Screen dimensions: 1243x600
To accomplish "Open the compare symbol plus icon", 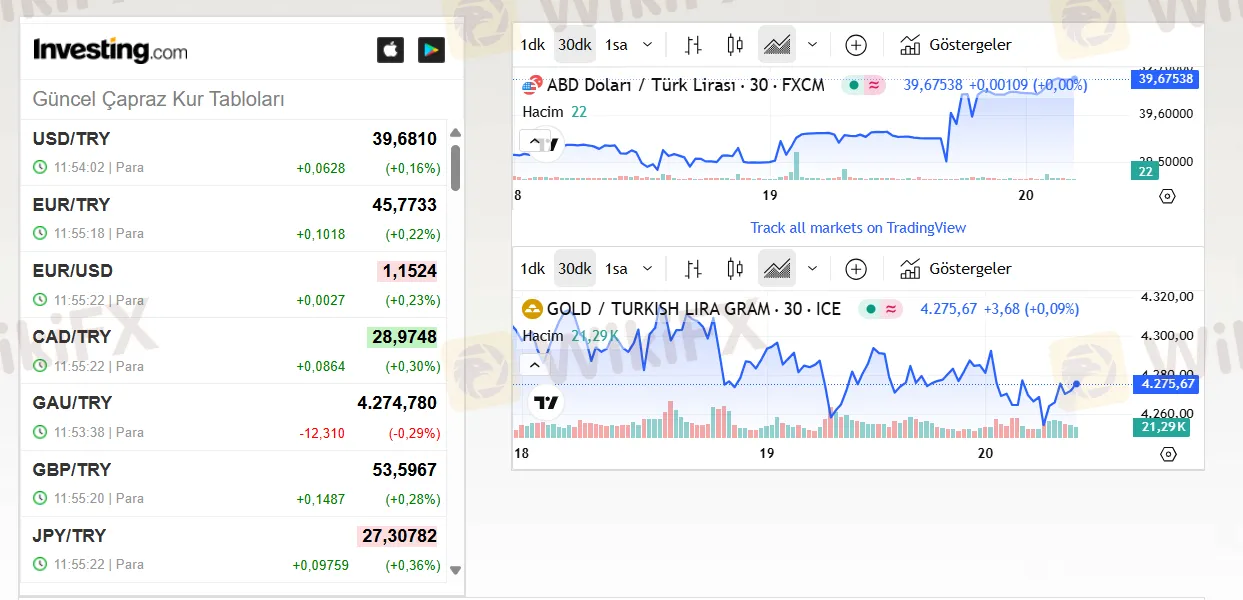I will coord(855,44).
